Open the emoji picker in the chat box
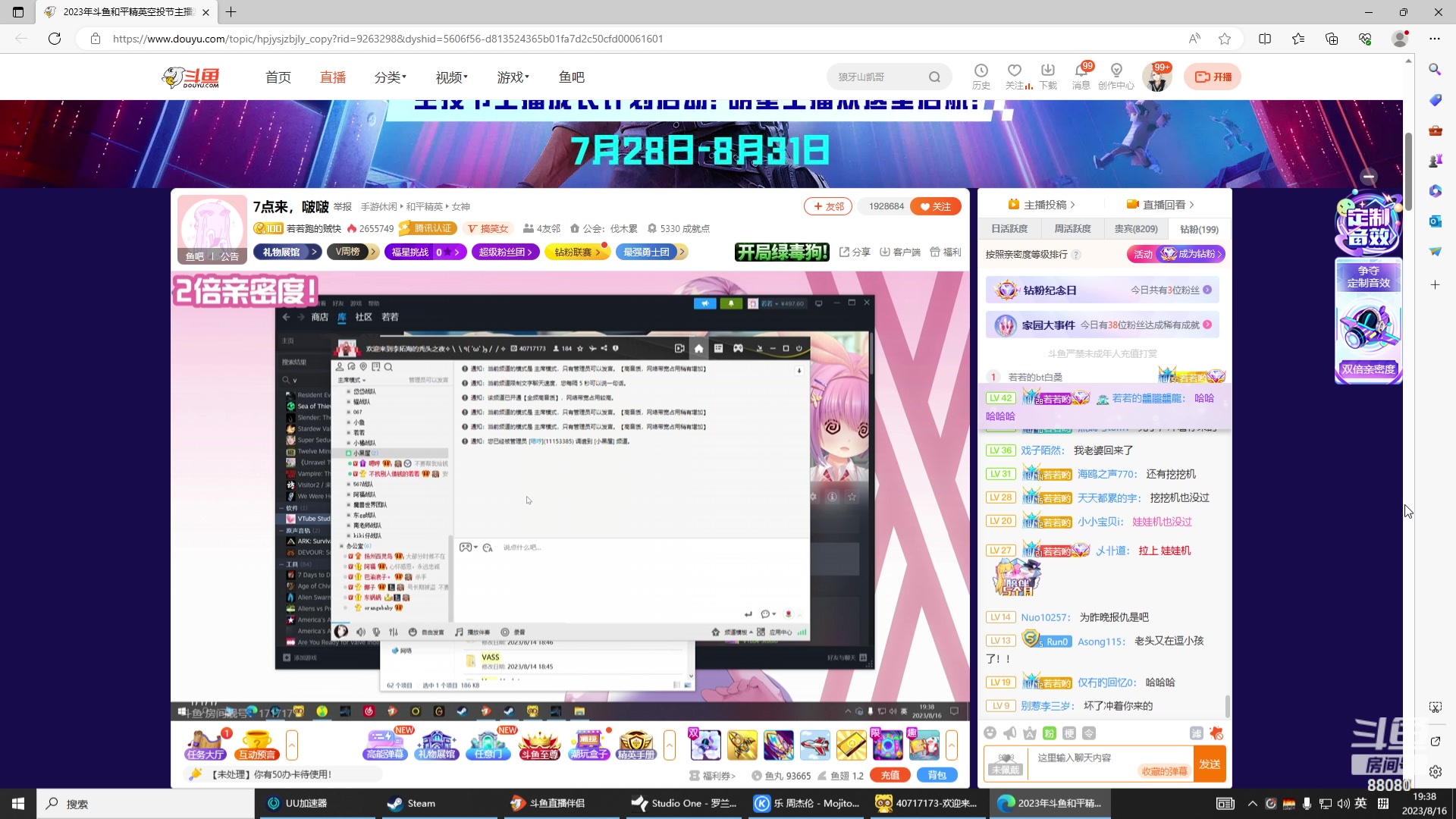1456x819 pixels. point(990,733)
